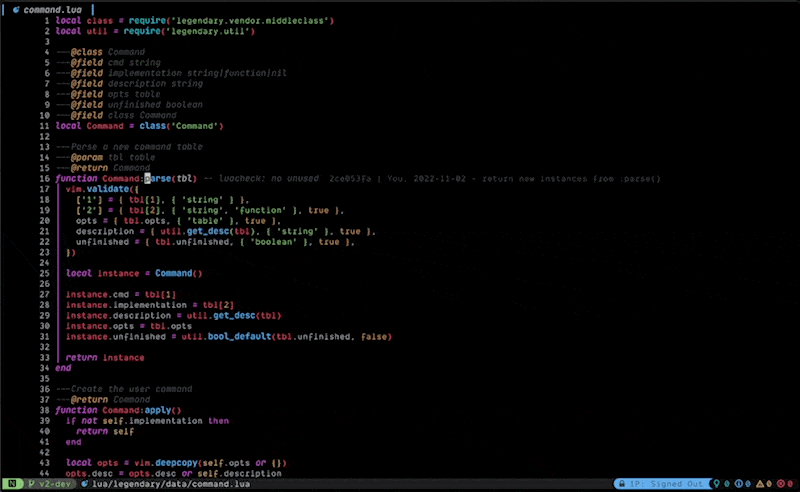Click the red error diagnostics icon
Screen dimensions: 800x492
pyautogui.click(x=781, y=484)
